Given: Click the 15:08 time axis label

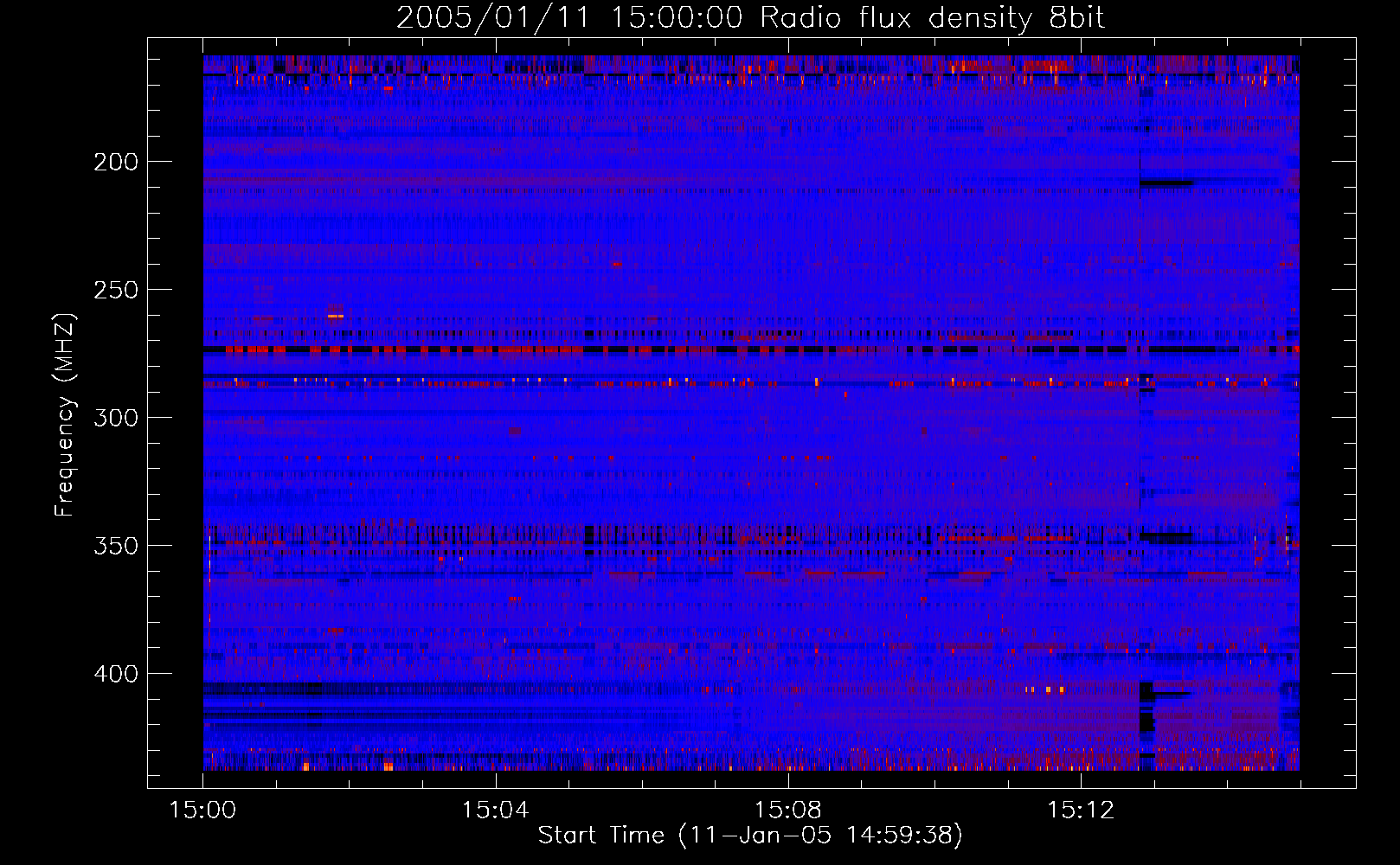Looking at the screenshot, I should coord(788,811).
